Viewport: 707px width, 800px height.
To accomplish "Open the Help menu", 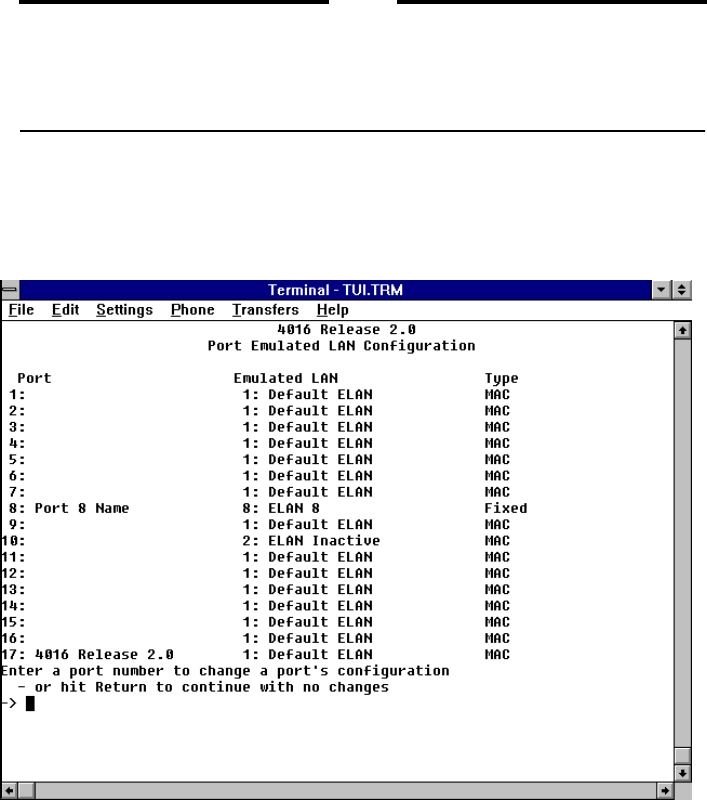I will 332,310.
